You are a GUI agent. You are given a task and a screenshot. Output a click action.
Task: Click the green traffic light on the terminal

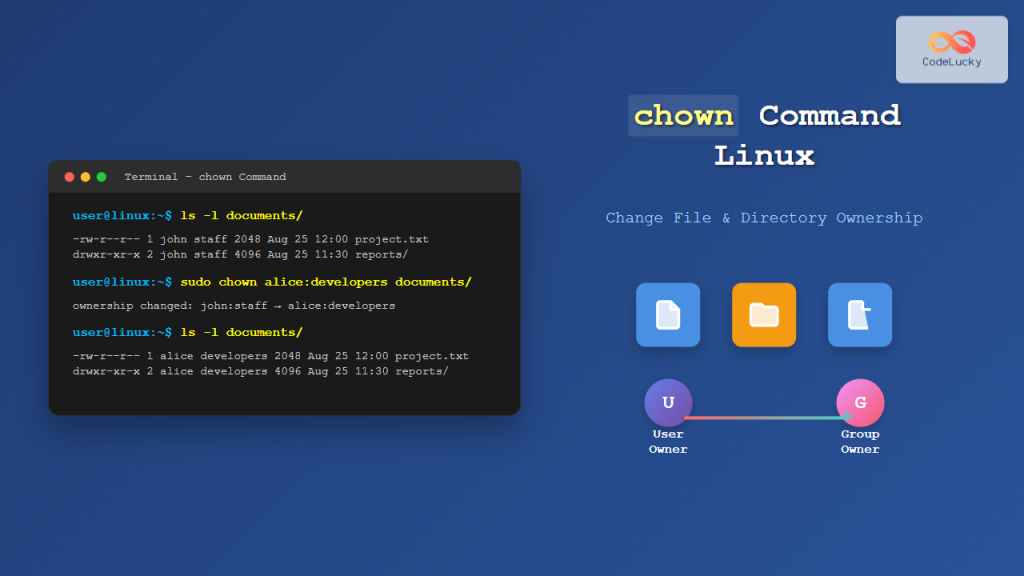tap(100, 176)
